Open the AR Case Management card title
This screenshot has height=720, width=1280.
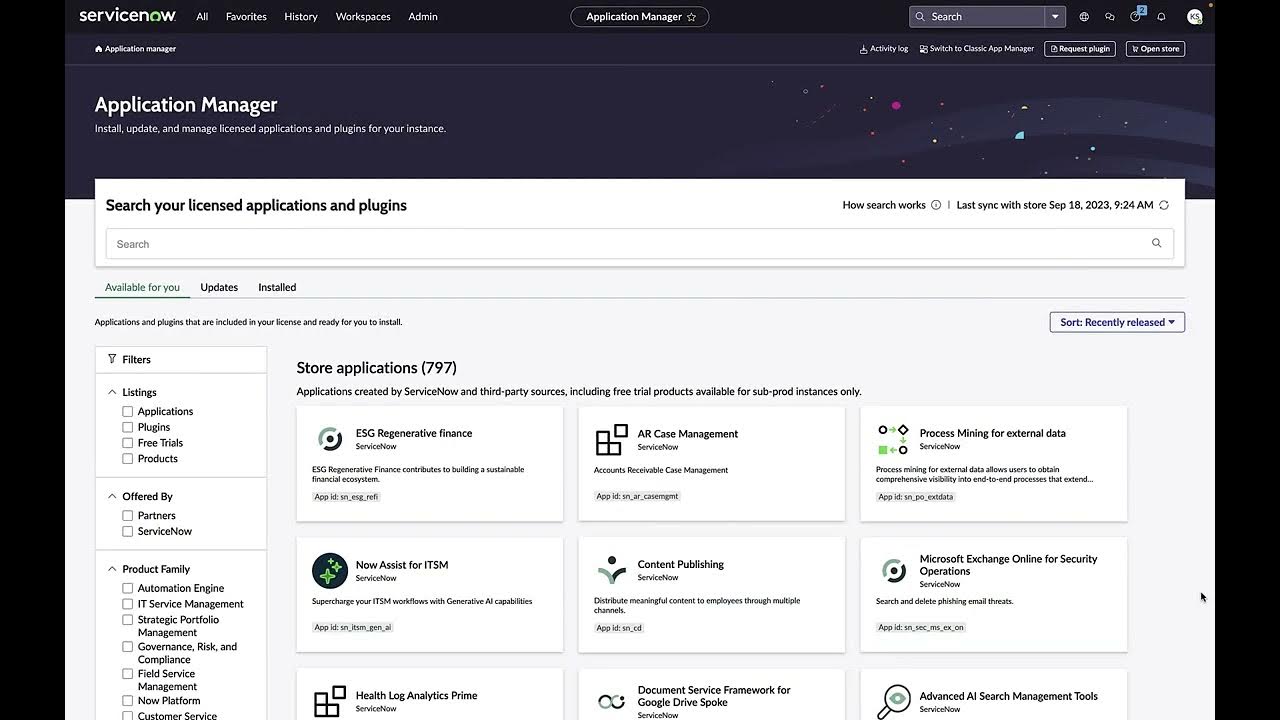click(x=688, y=434)
